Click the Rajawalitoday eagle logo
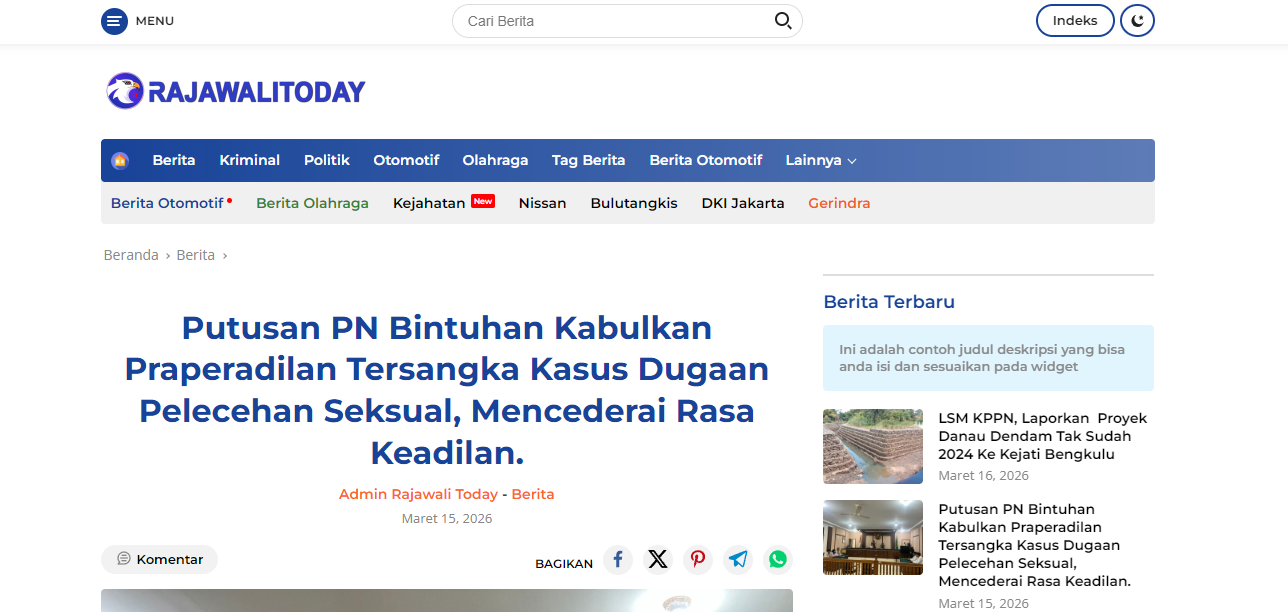Screen dimensions: 1288x612 point(124,90)
